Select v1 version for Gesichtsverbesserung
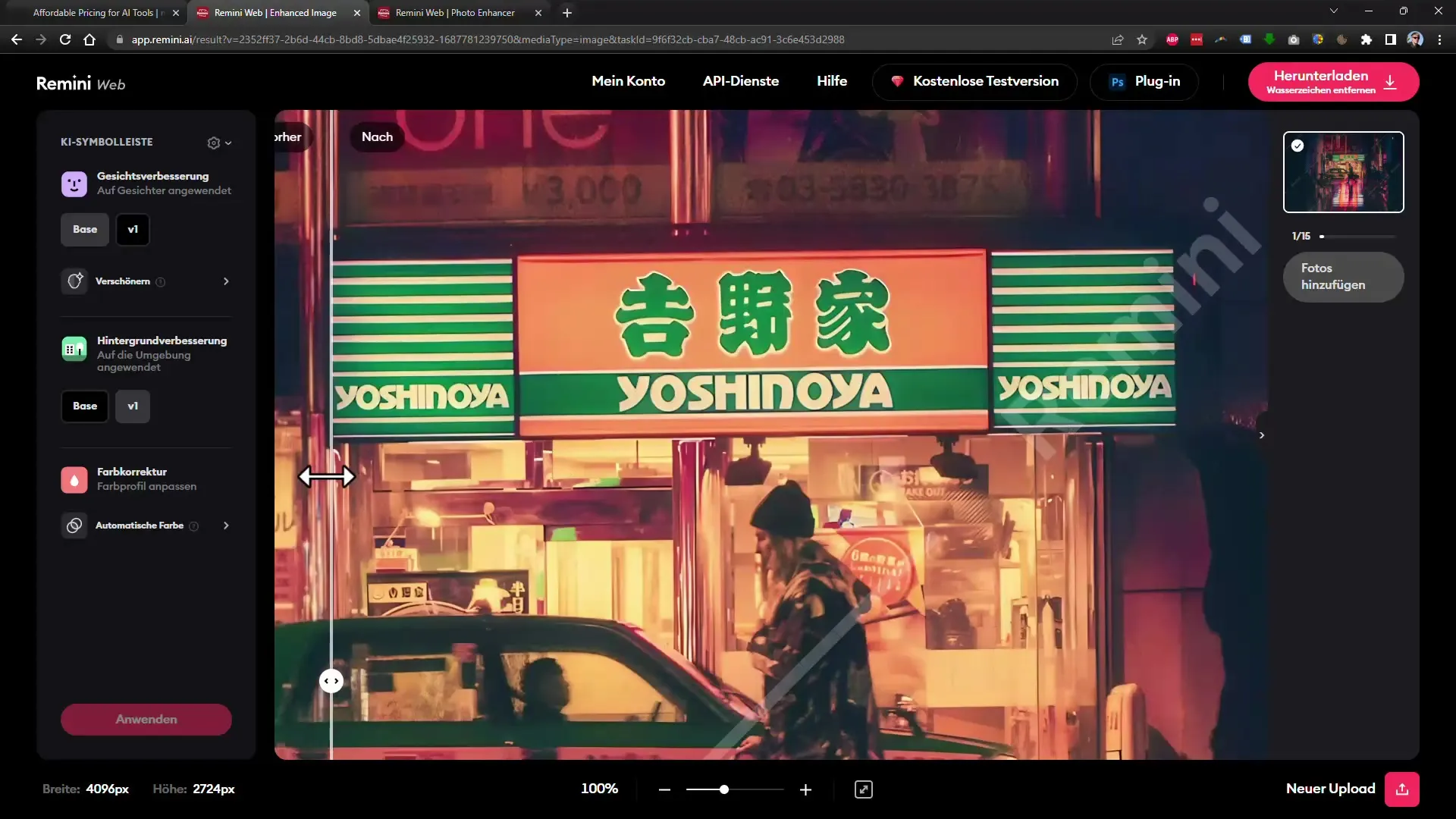The width and height of the screenshot is (1456, 819). click(132, 228)
